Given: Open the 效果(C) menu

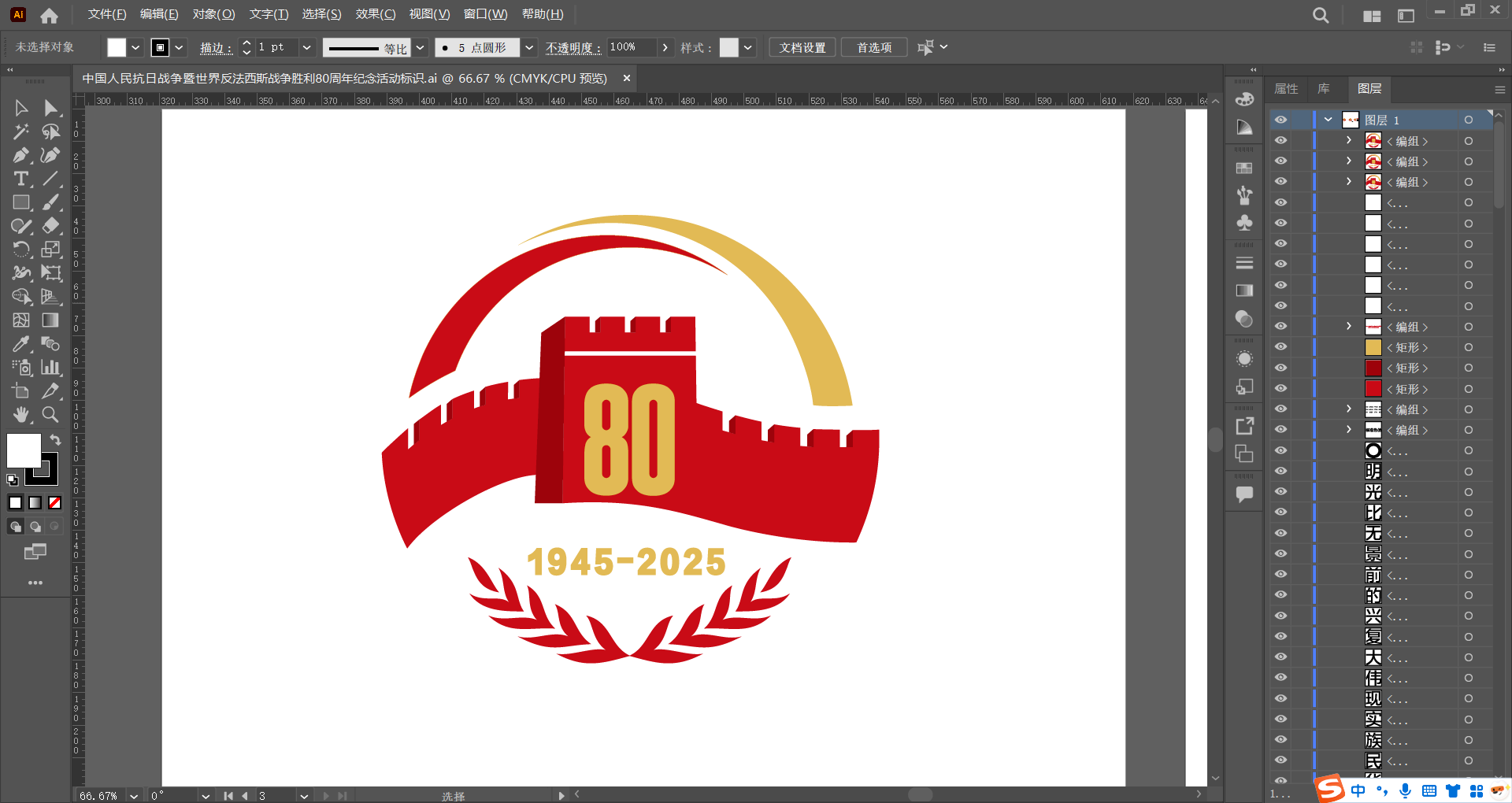Looking at the screenshot, I should coord(376,14).
